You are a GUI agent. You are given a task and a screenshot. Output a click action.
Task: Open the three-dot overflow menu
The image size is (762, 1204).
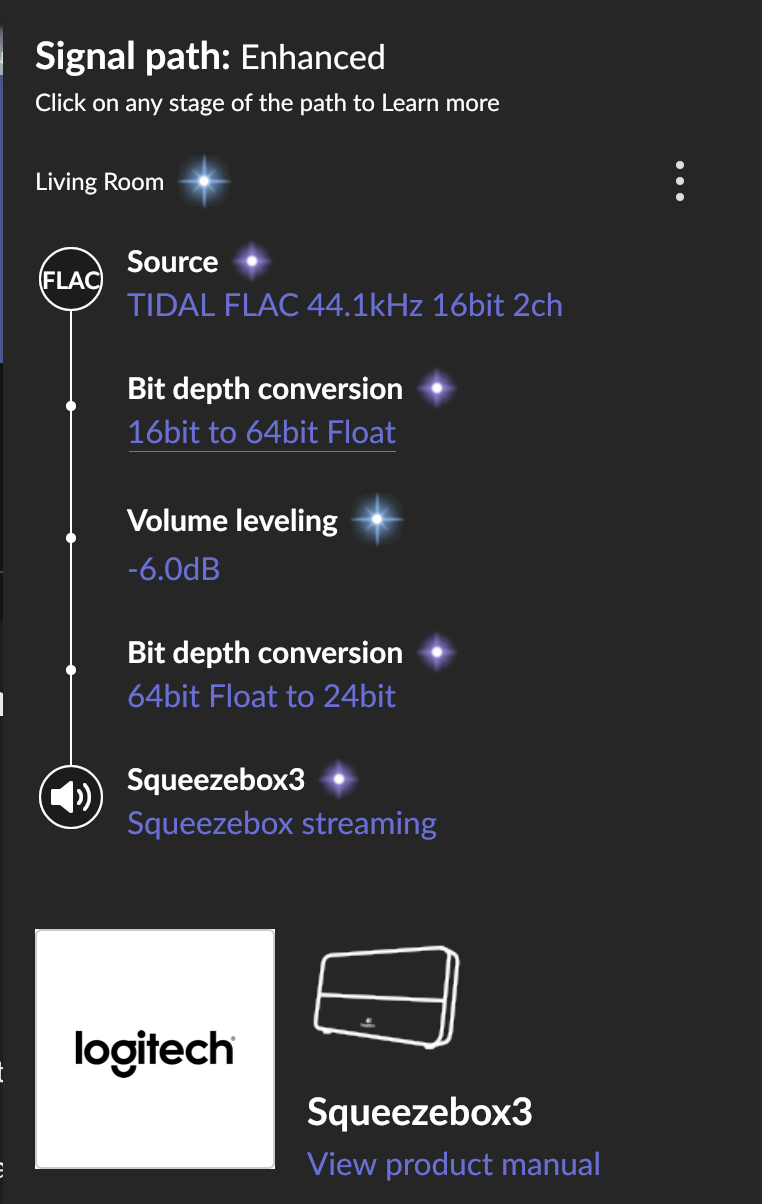(x=679, y=181)
